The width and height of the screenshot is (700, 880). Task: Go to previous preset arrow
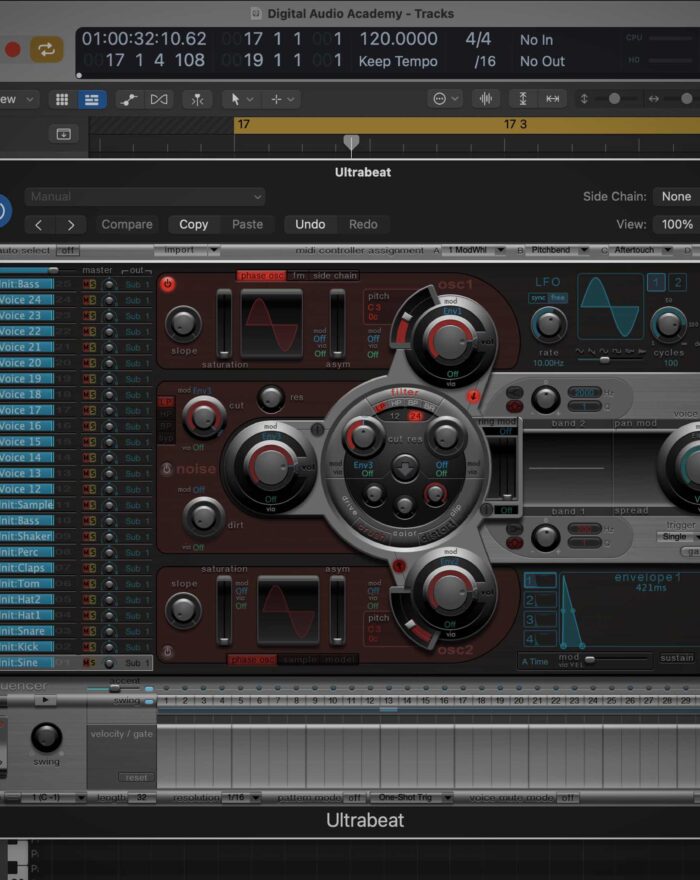coord(39,225)
